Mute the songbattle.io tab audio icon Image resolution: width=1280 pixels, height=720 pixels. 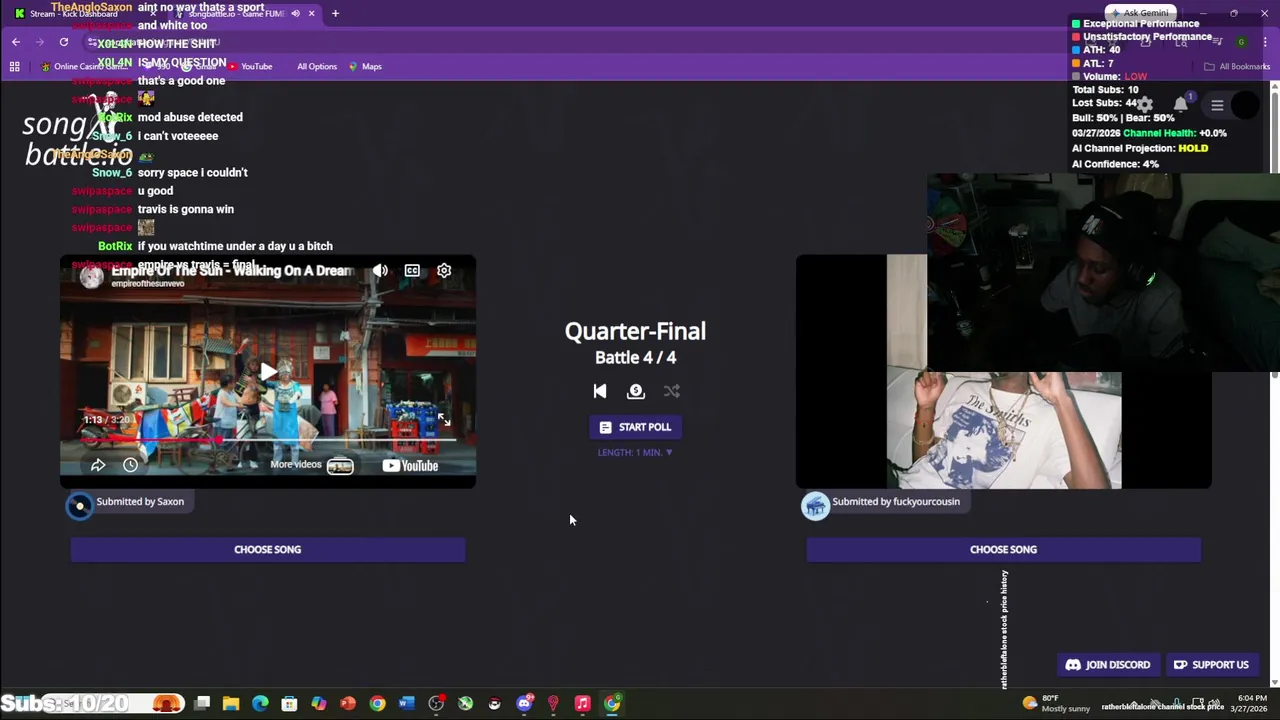tap(295, 13)
